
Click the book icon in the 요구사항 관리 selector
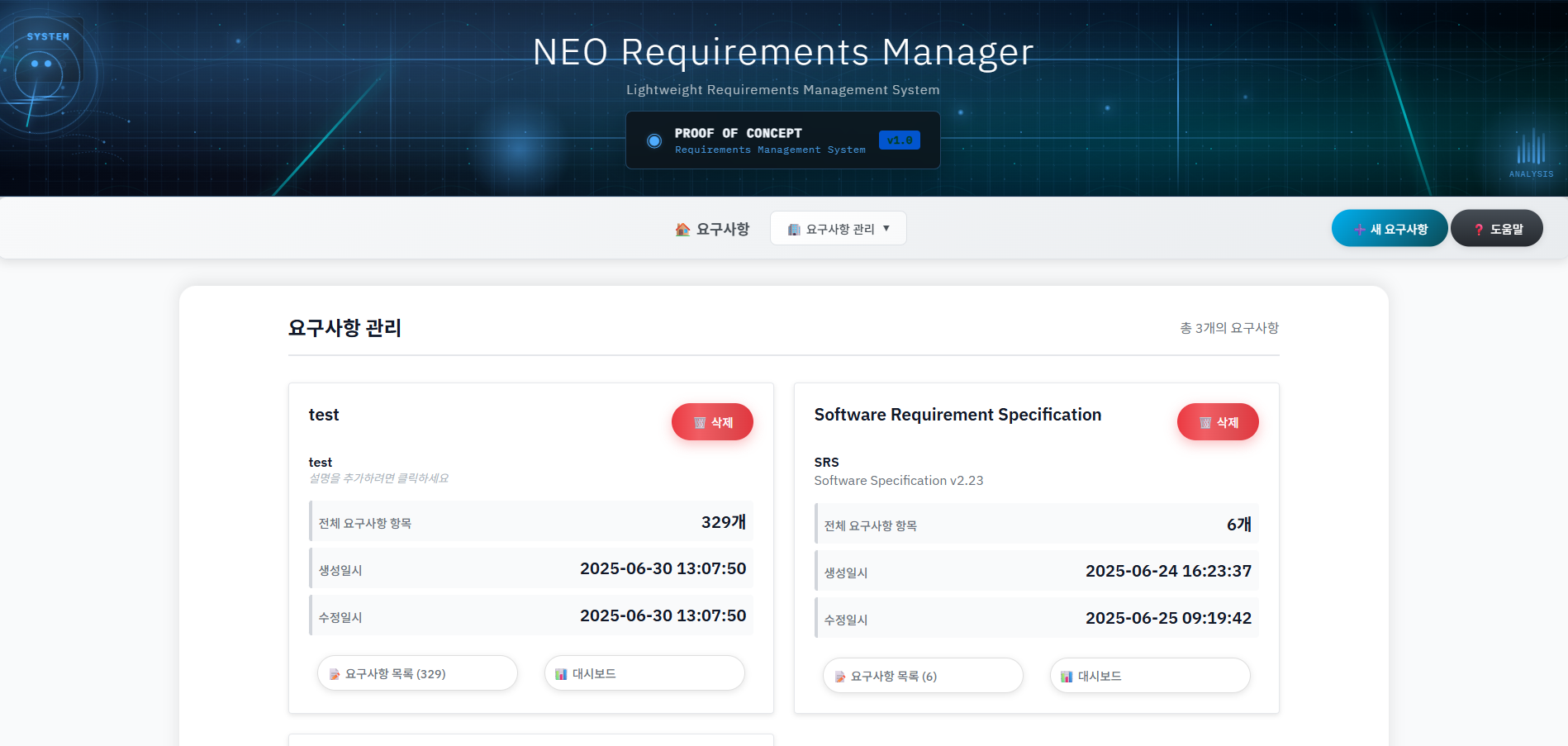794,228
